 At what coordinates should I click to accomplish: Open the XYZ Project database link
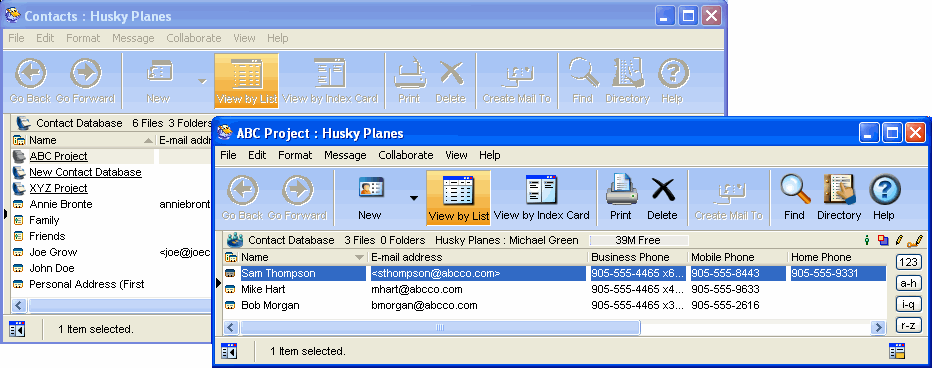tap(58, 188)
